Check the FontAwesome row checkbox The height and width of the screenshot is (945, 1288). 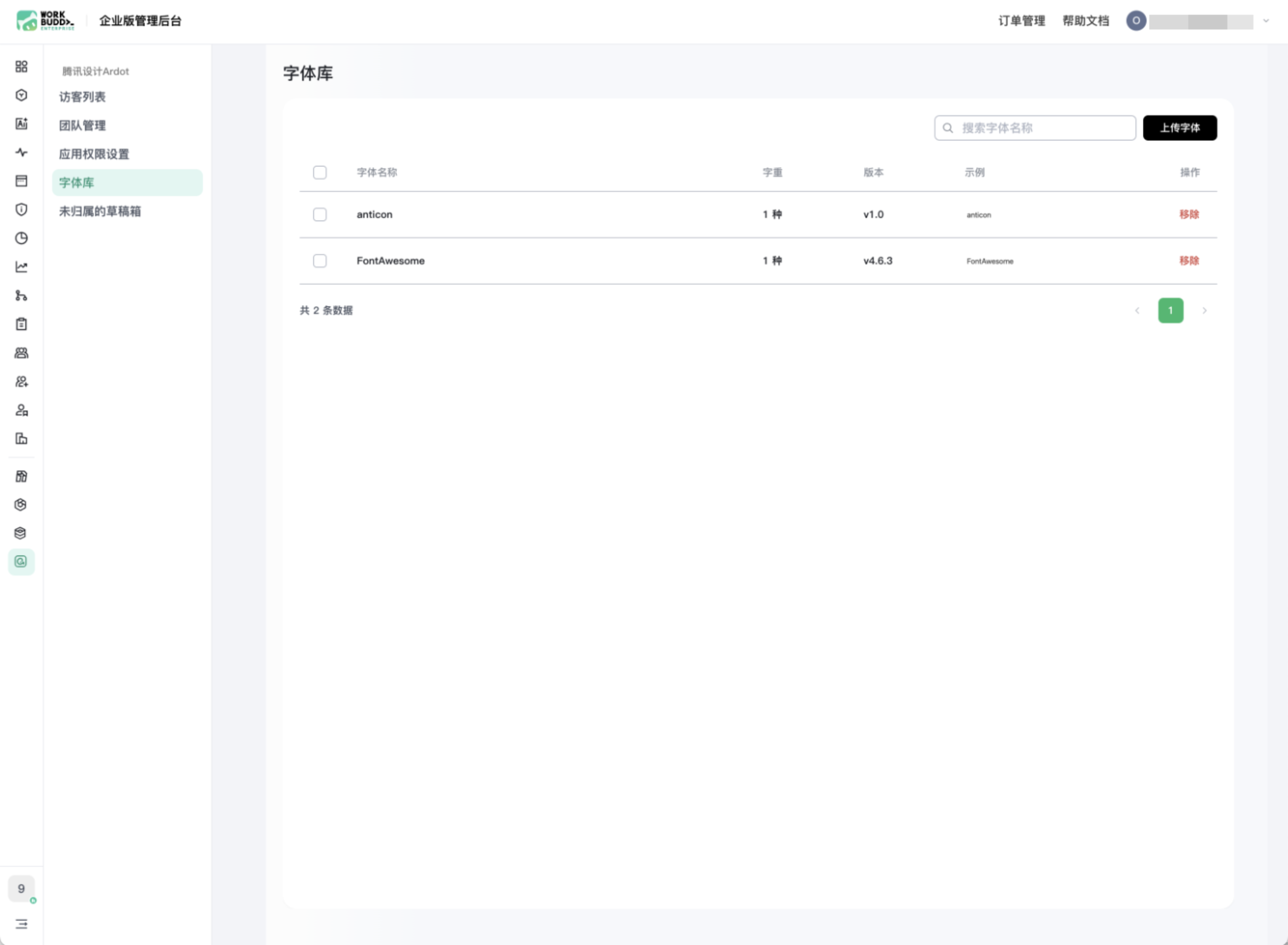[x=320, y=261]
